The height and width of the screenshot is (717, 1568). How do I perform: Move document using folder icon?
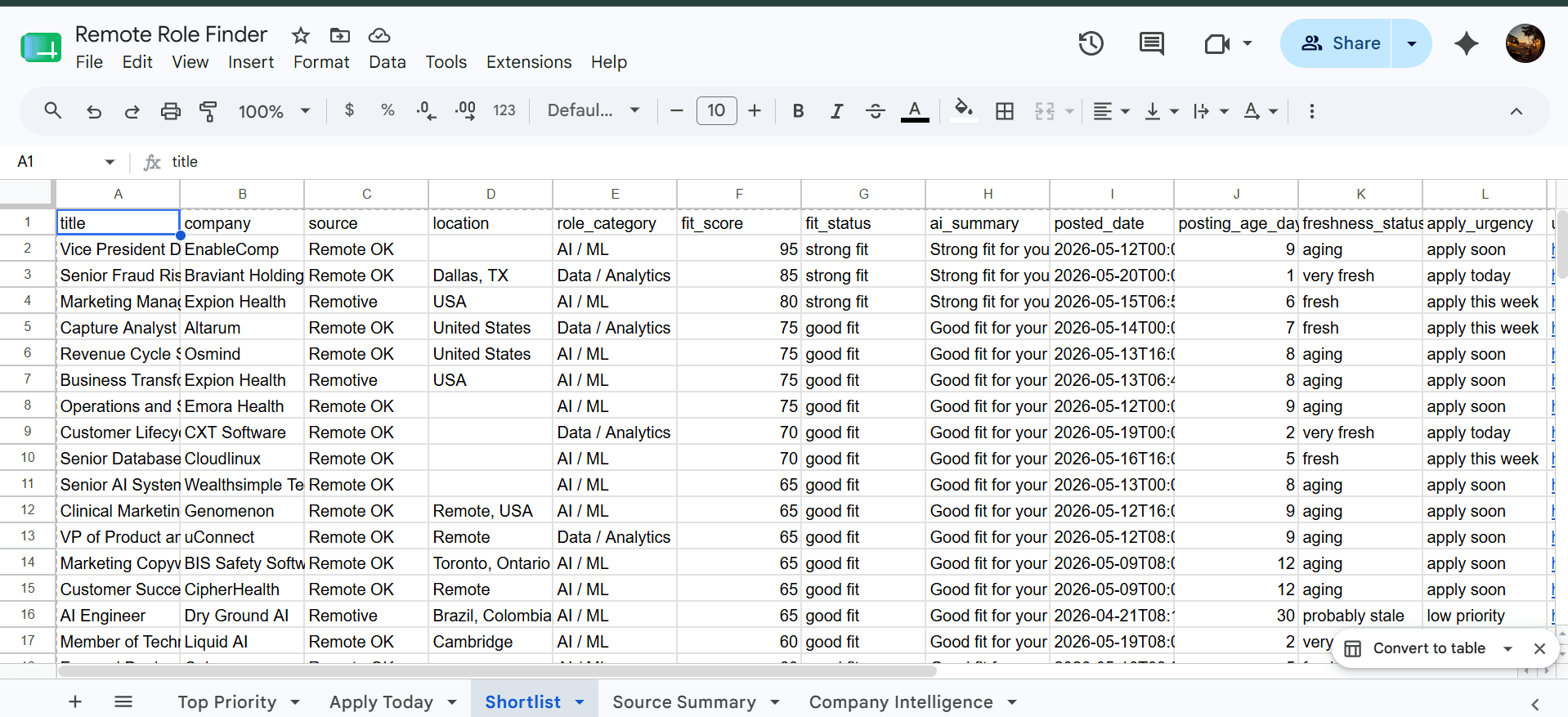coord(339,35)
